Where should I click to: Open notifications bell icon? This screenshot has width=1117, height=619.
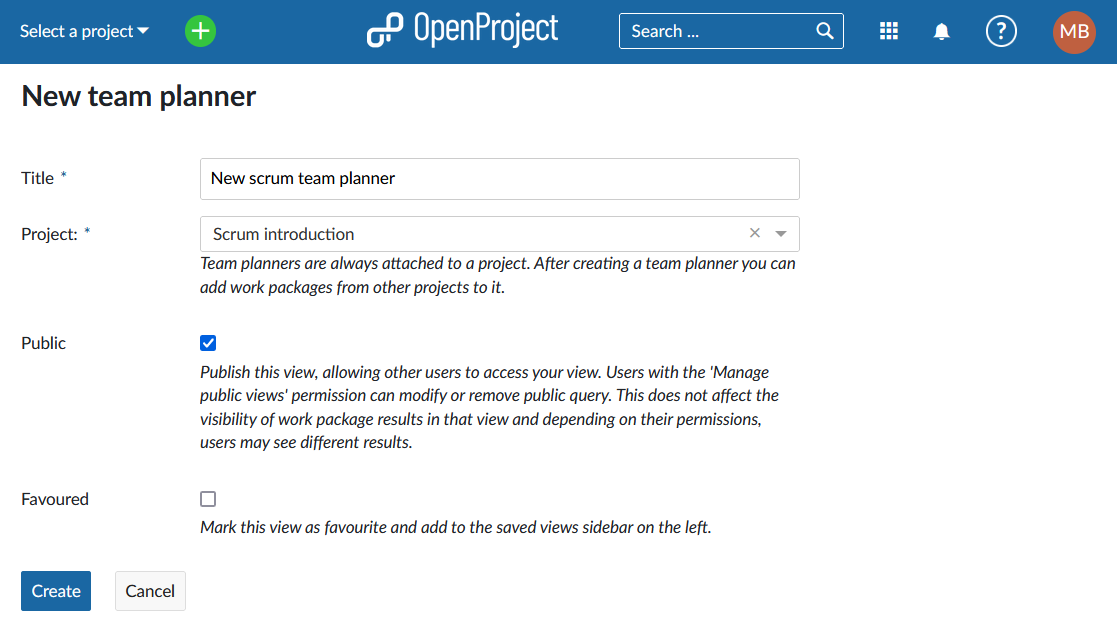pos(941,32)
